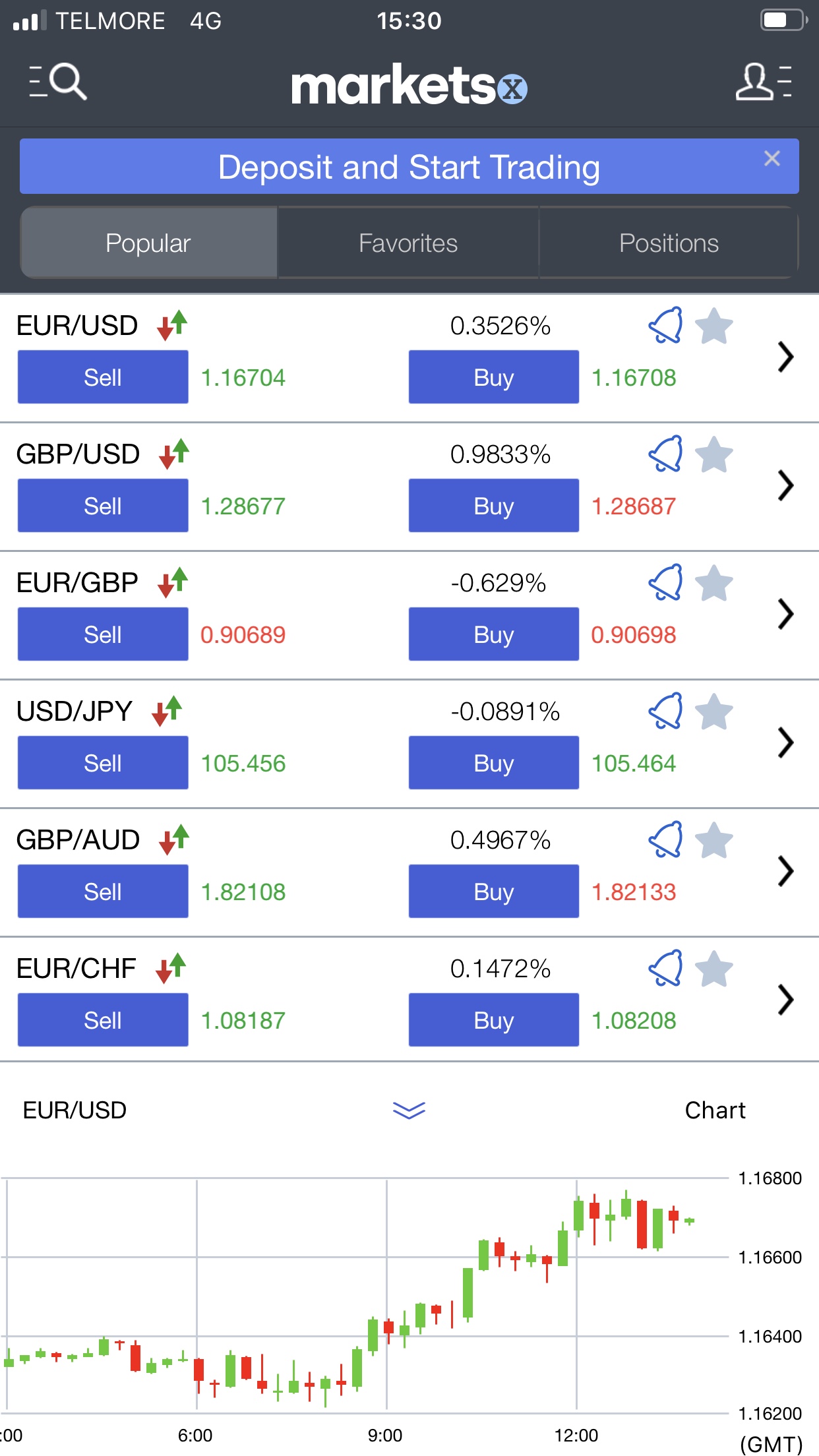Viewport: 819px width, 1456px height.
Task: Open the account profile menu icon
Action: (764, 82)
